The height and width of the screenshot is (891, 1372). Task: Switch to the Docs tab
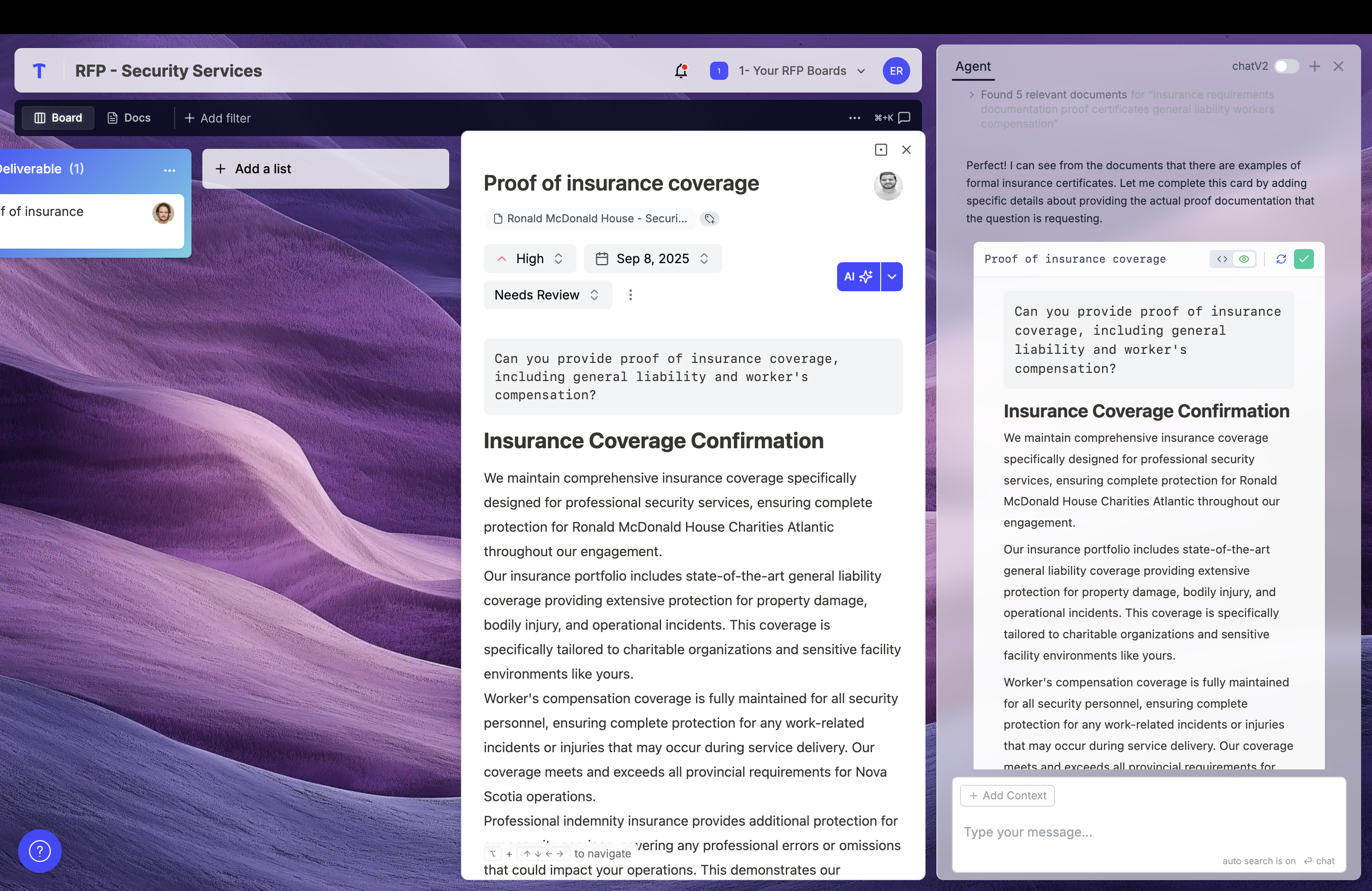coord(129,117)
